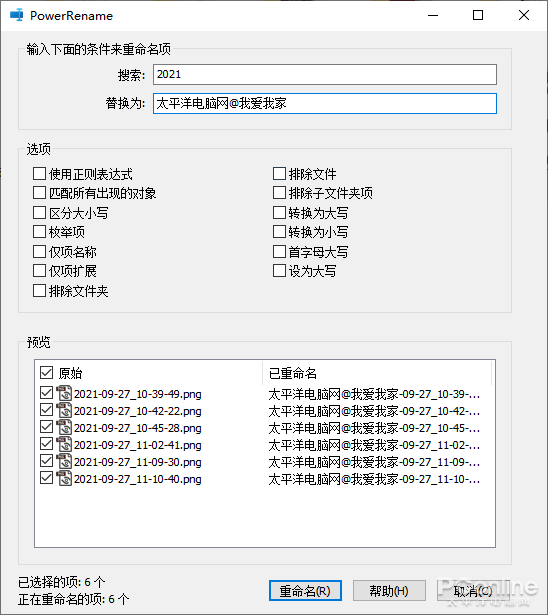
Task: Cancel with the 取消(C) button
Action: click(x=473, y=591)
